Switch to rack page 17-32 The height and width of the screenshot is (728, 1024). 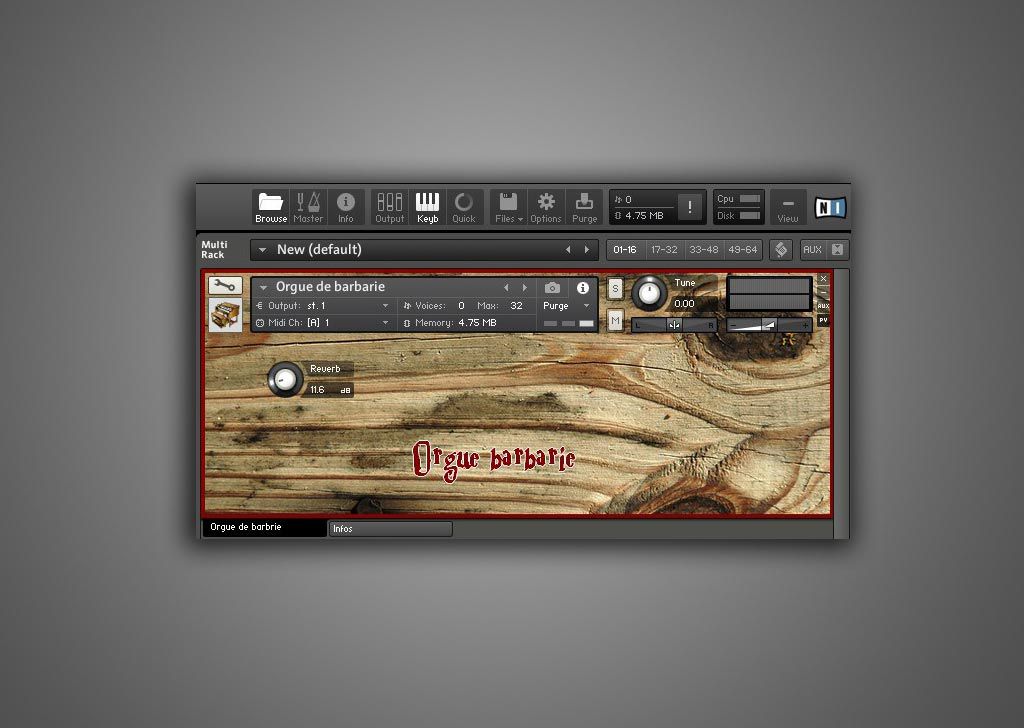(x=664, y=249)
